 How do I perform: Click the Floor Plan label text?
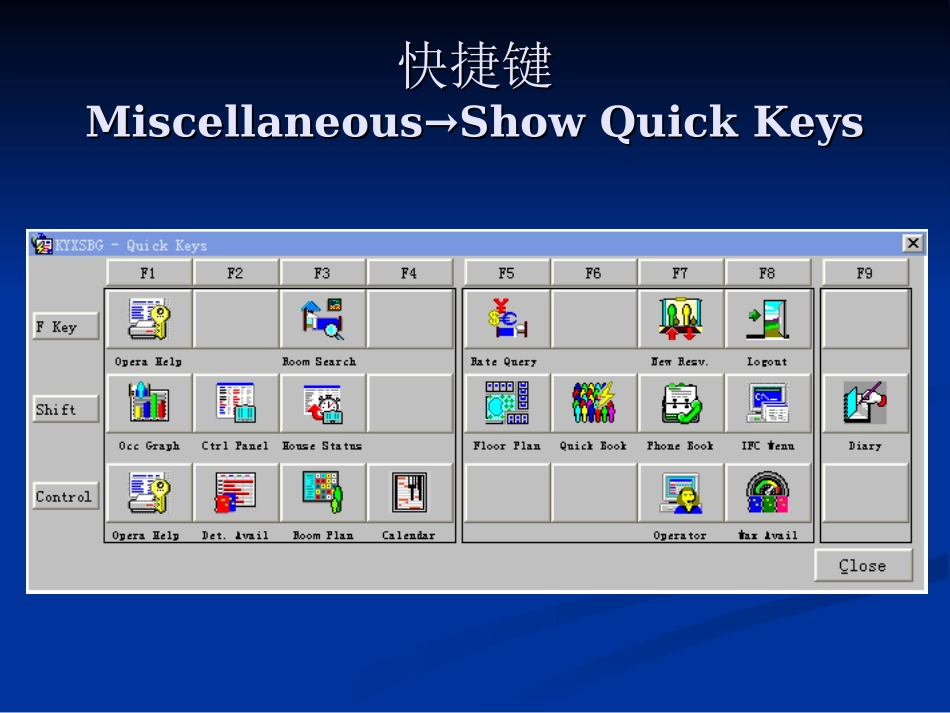click(507, 446)
